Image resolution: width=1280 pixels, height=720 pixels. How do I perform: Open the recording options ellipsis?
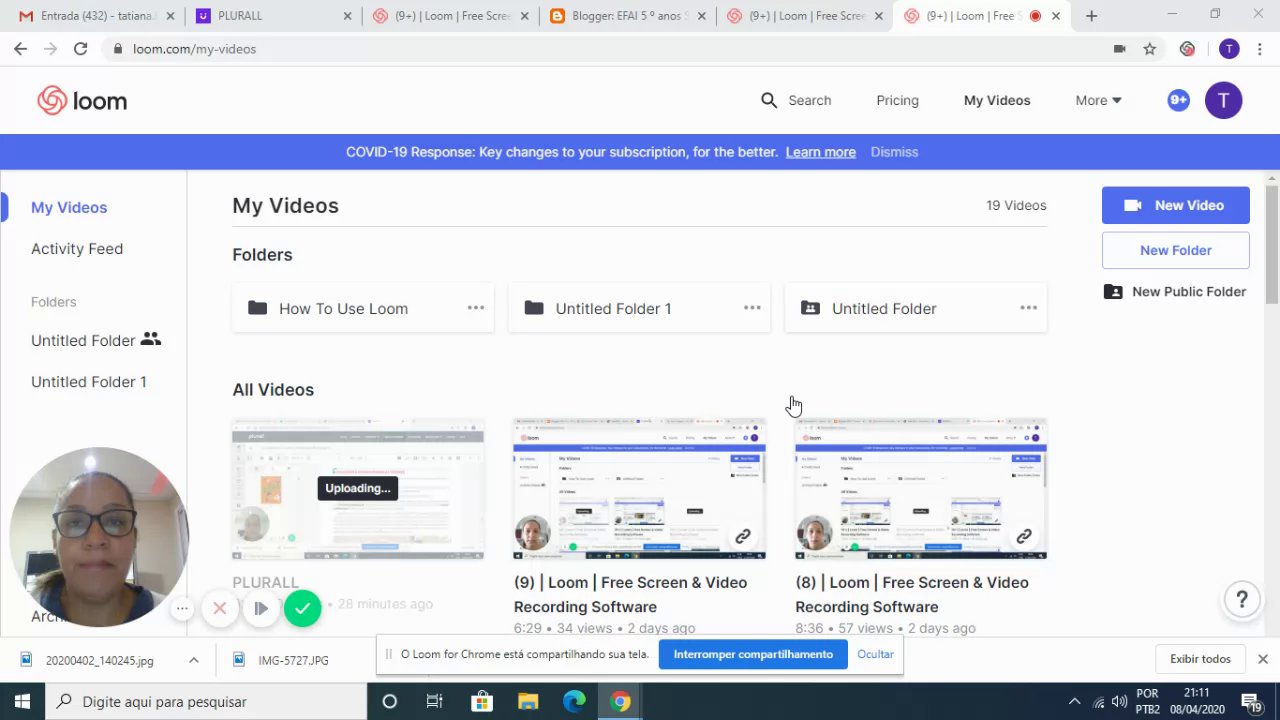point(181,608)
